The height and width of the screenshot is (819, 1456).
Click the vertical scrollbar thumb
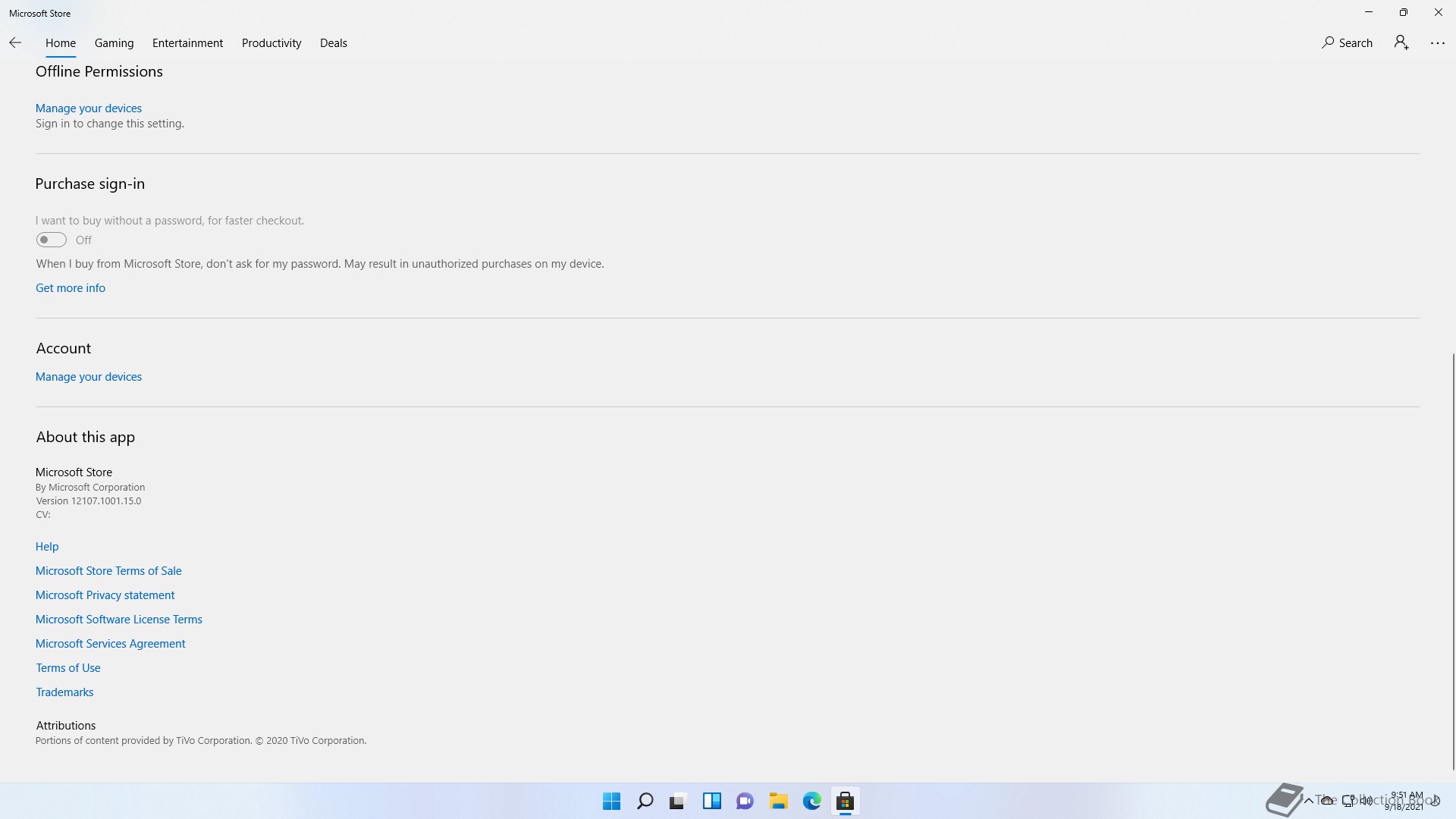1453,561
